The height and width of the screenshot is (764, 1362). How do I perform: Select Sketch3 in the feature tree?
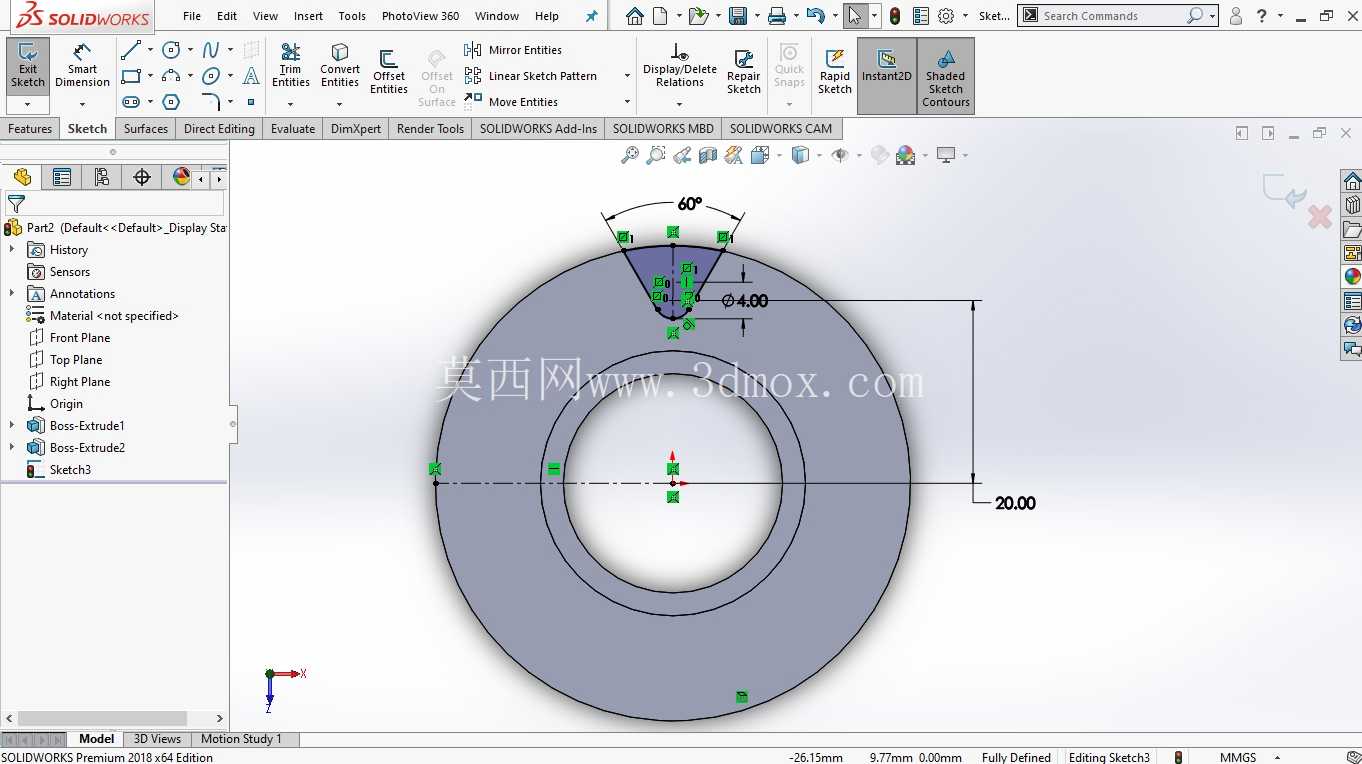pos(70,470)
